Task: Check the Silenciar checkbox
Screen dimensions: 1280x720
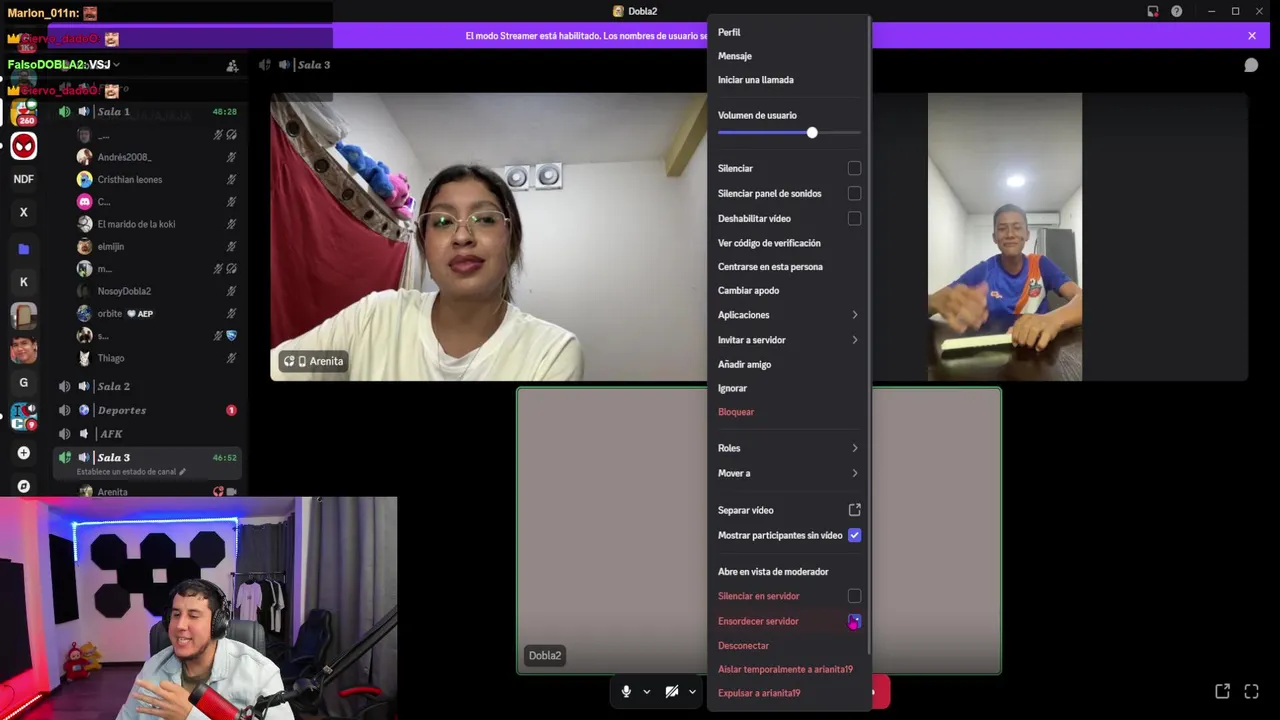Action: tap(854, 168)
